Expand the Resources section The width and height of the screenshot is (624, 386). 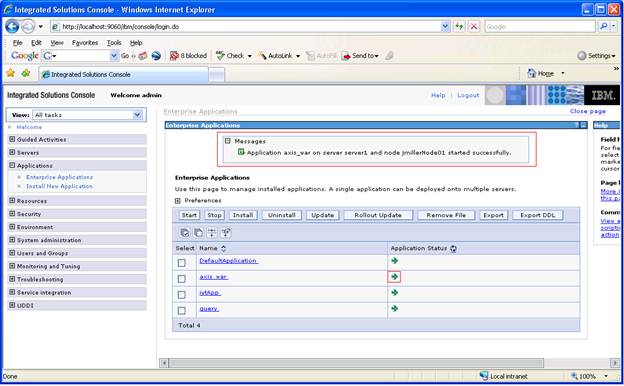coord(12,201)
